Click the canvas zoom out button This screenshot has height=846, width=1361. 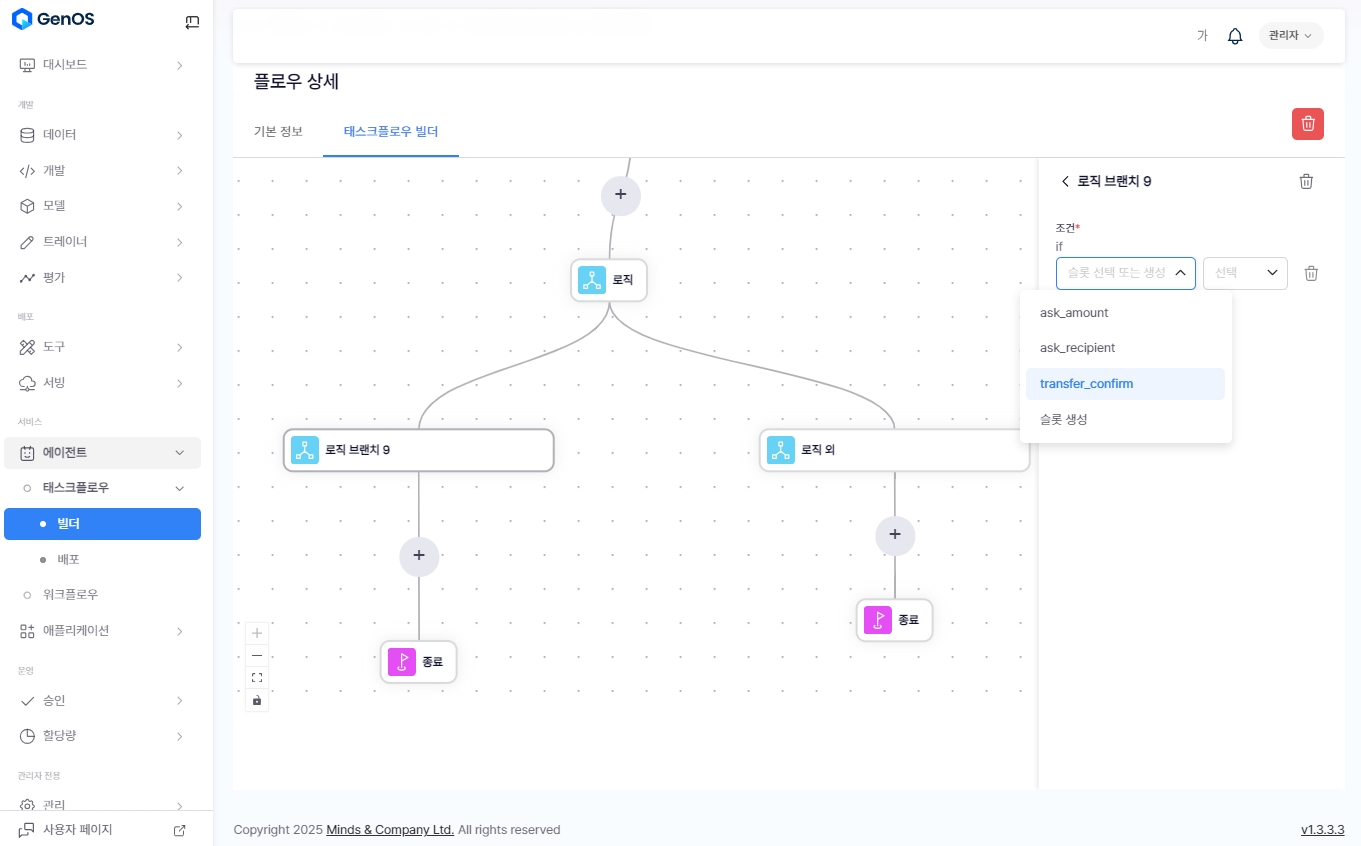[257, 656]
